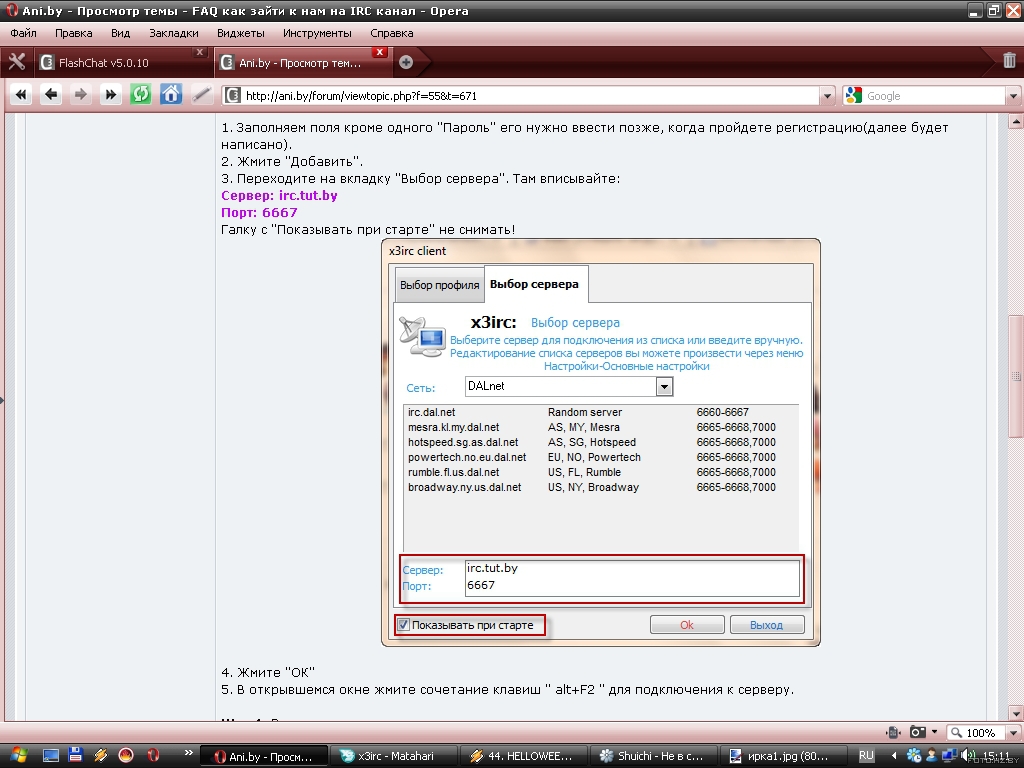Click status bar fit-to-width icon
1024x768 pixels.
[893, 732]
